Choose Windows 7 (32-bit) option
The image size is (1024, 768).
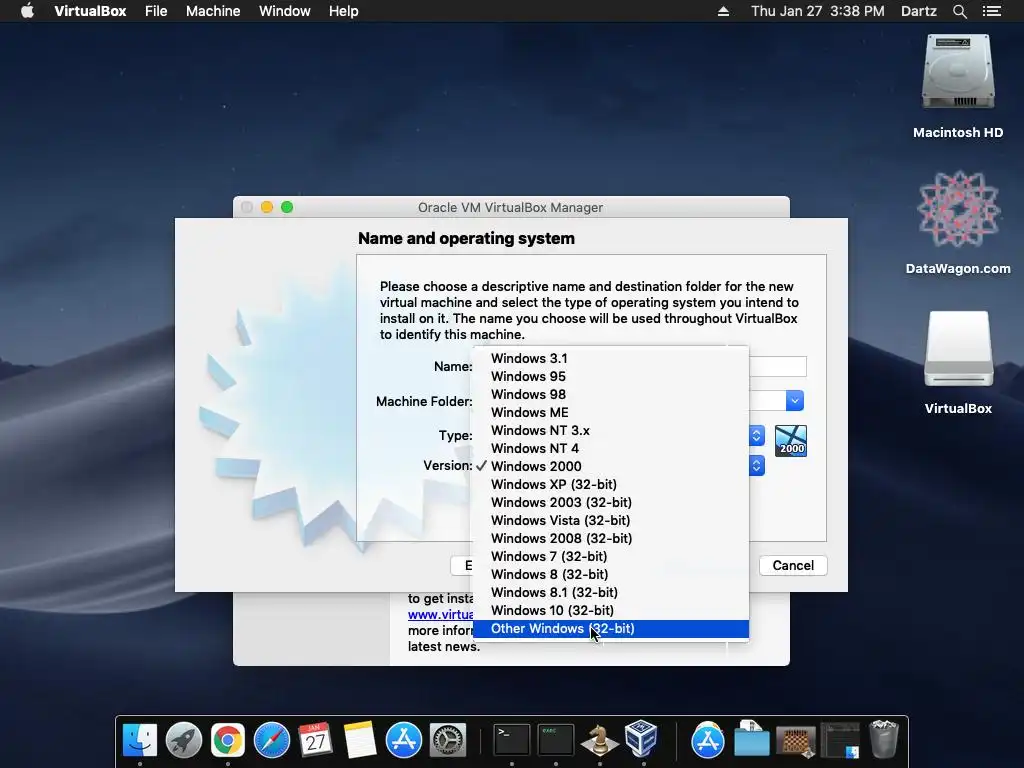pos(611,556)
